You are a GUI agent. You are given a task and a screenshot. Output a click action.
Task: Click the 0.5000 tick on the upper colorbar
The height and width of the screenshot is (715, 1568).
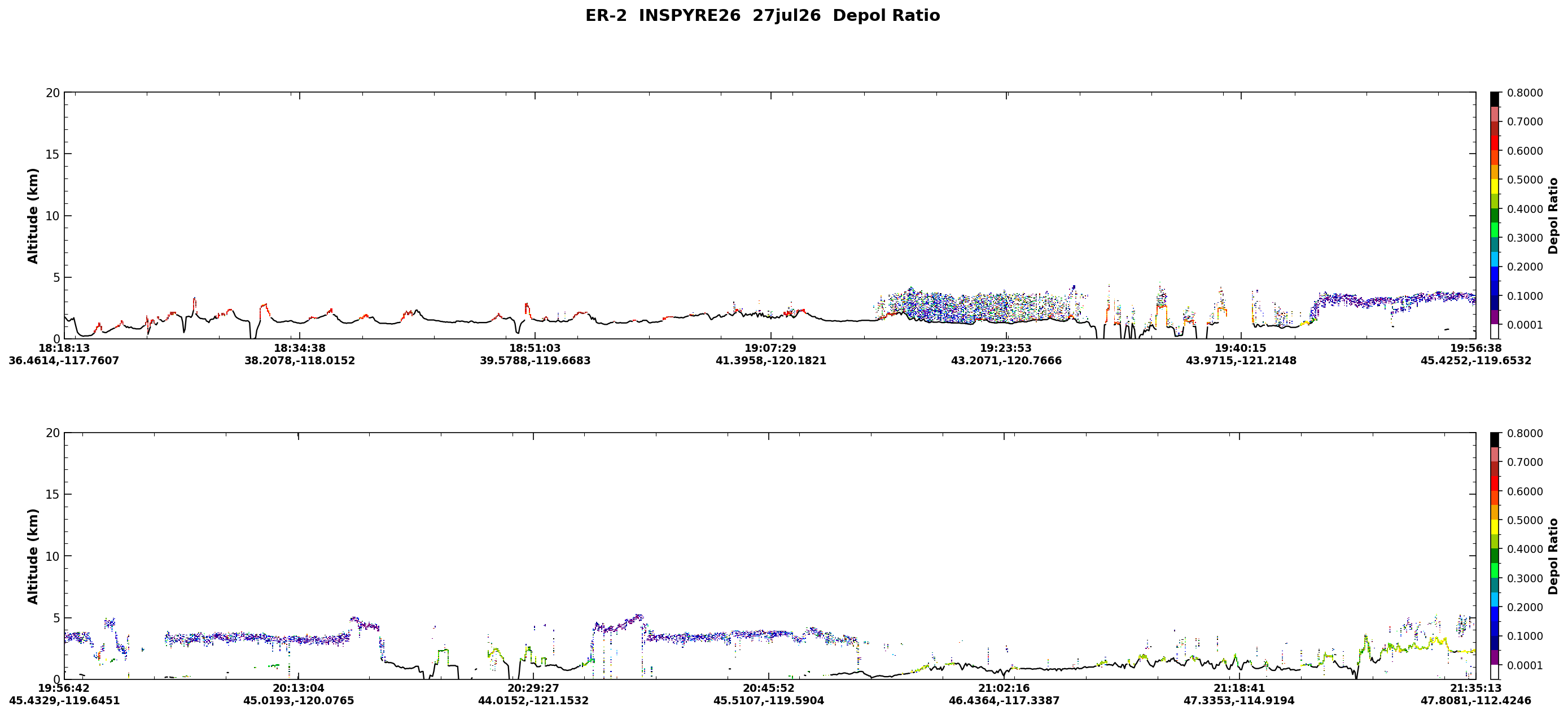1525,180
